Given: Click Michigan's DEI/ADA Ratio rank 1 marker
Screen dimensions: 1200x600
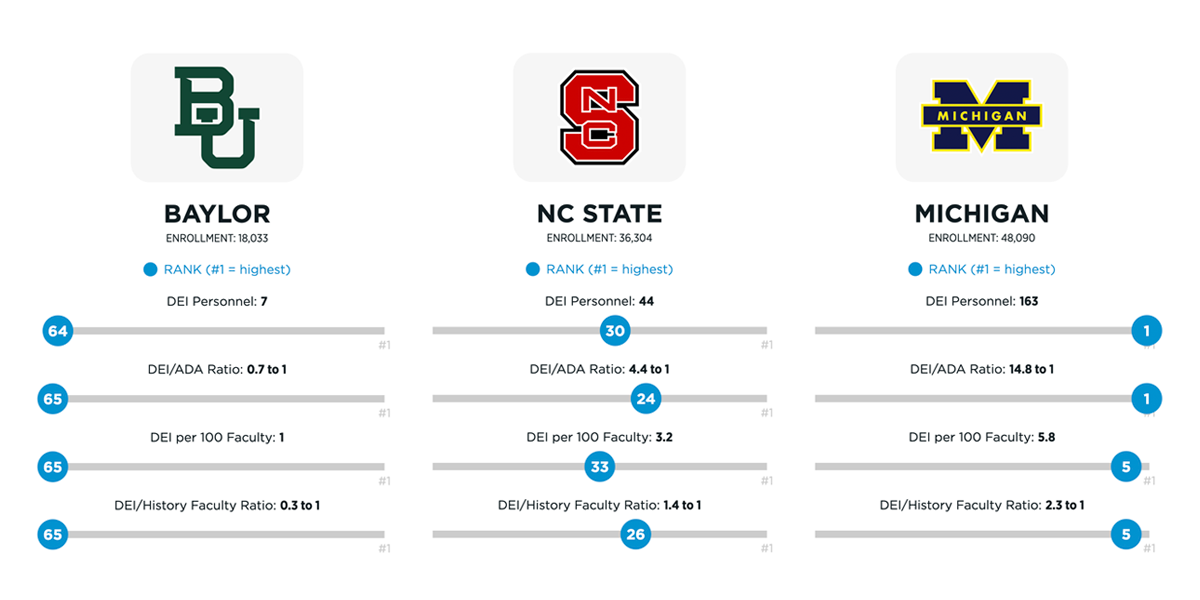Looking at the screenshot, I should (1146, 399).
